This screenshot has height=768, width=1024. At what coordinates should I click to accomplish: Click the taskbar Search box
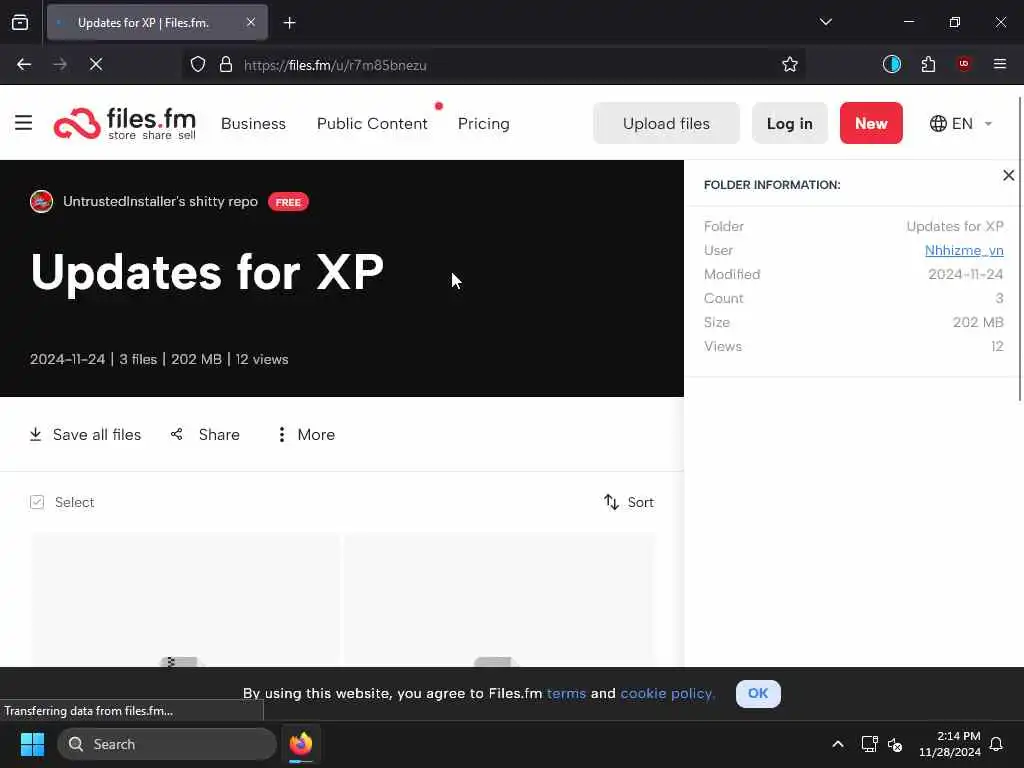(167, 744)
